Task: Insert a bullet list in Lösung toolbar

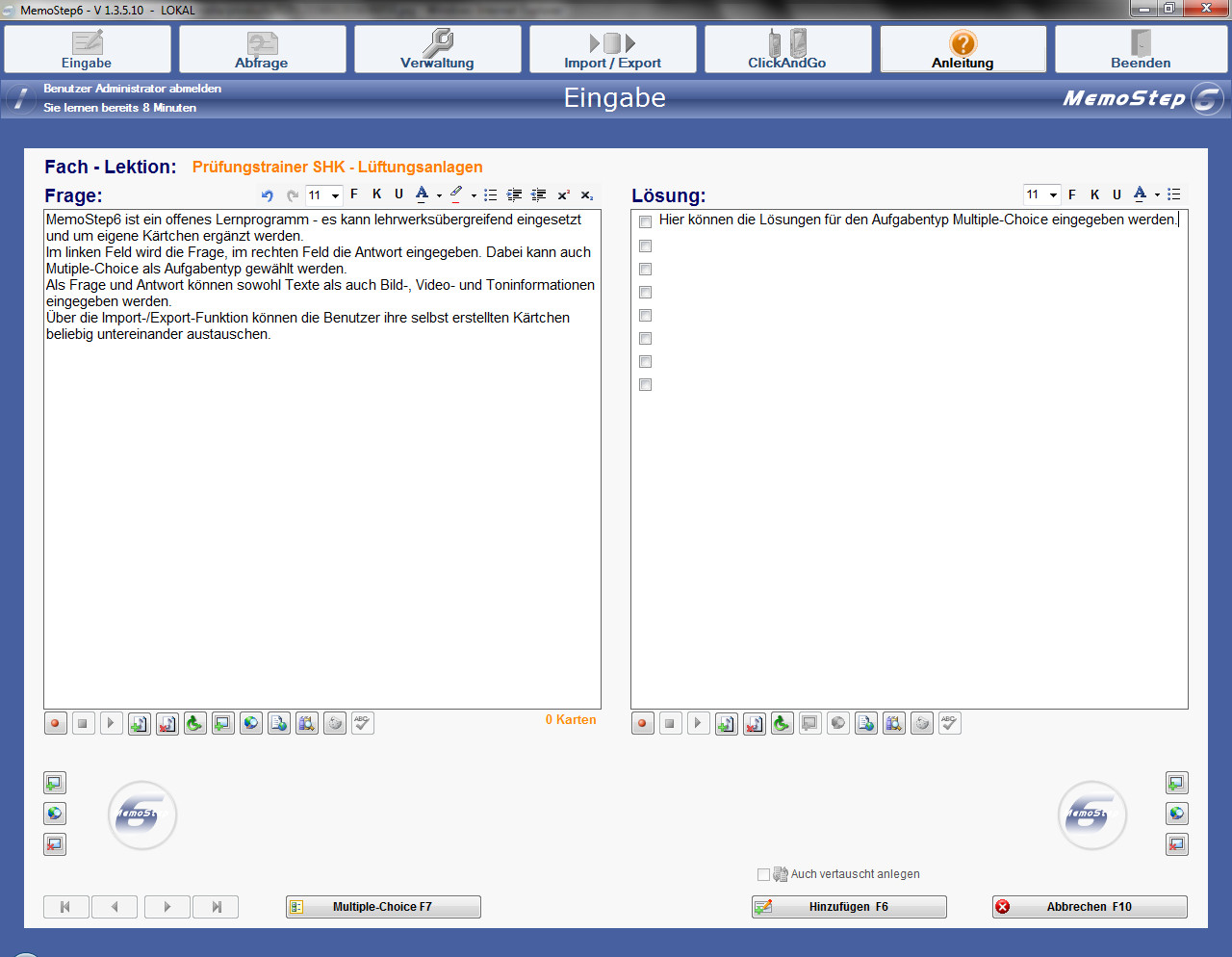Action: [1173, 194]
